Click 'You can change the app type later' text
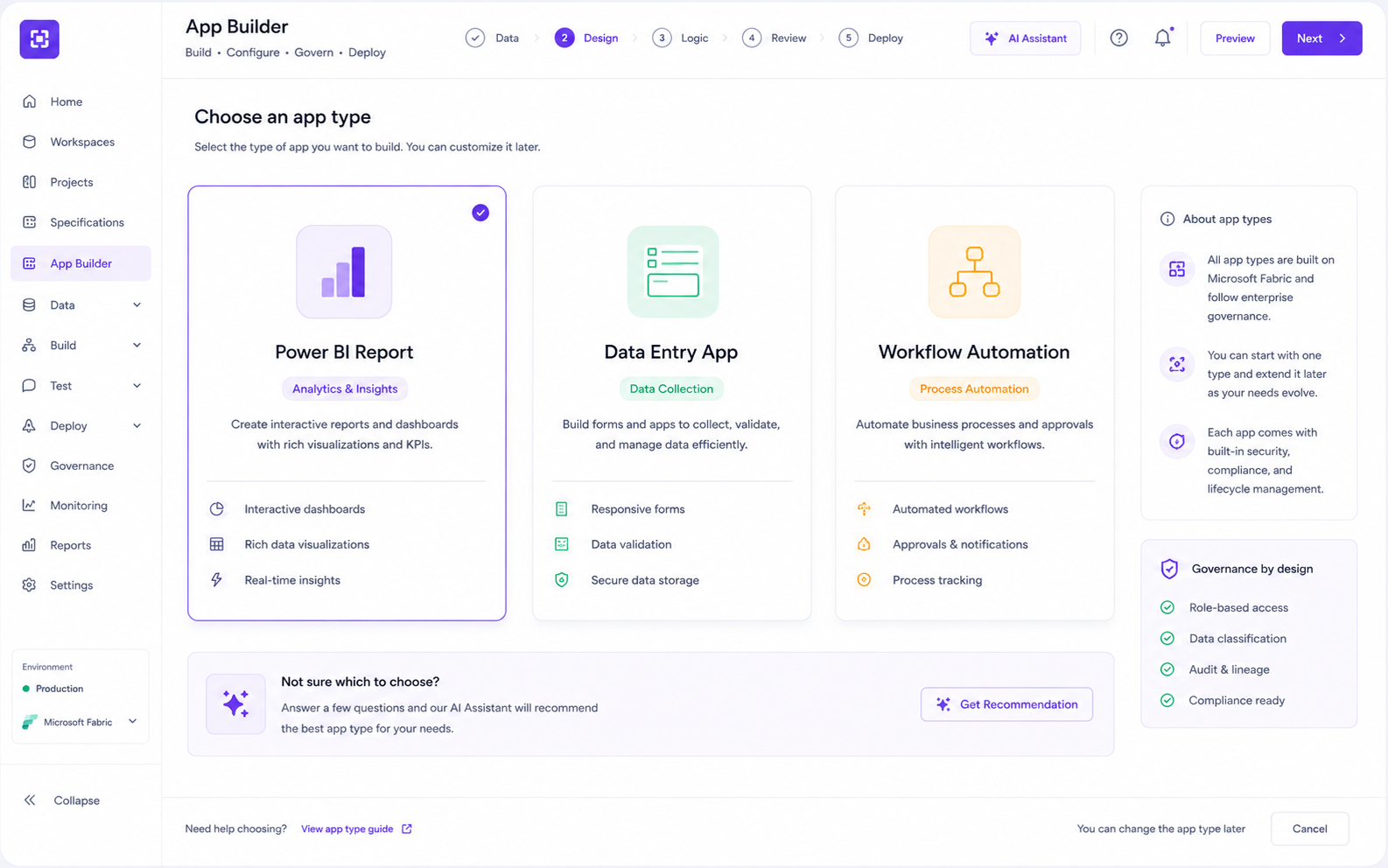The image size is (1388, 868). tap(1160, 829)
